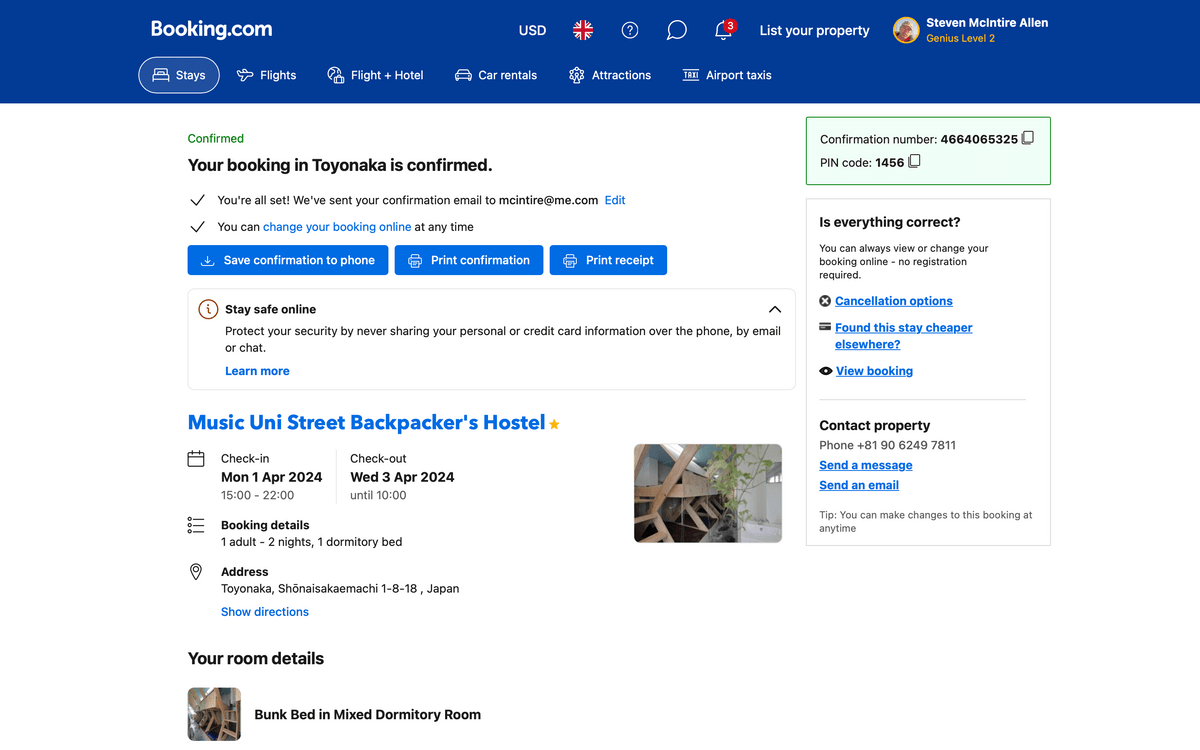Image resolution: width=1200 pixels, height=750 pixels.
Task: Click the Booking.com logo
Action: (x=211, y=30)
